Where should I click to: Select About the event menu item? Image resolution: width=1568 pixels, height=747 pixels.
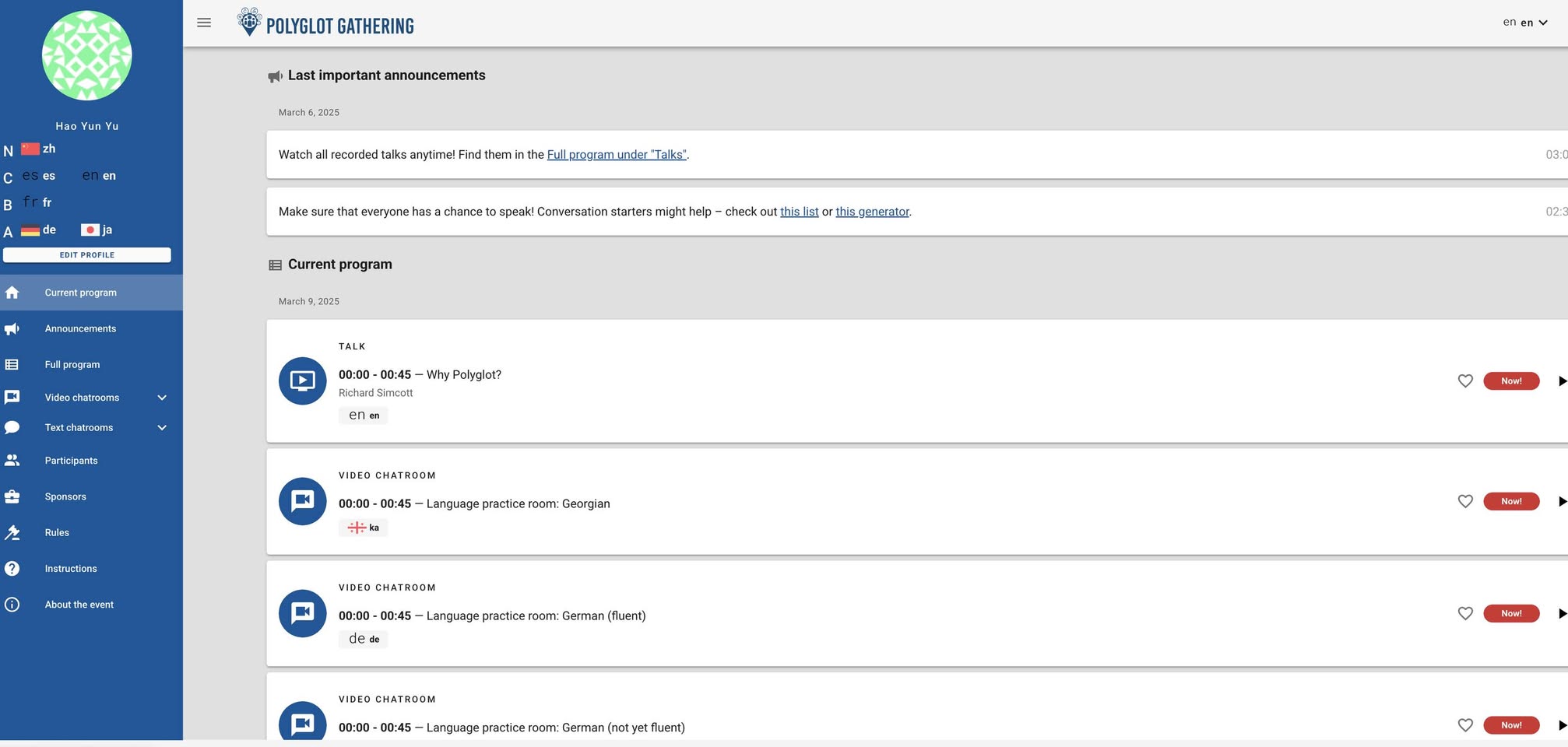pos(91,605)
